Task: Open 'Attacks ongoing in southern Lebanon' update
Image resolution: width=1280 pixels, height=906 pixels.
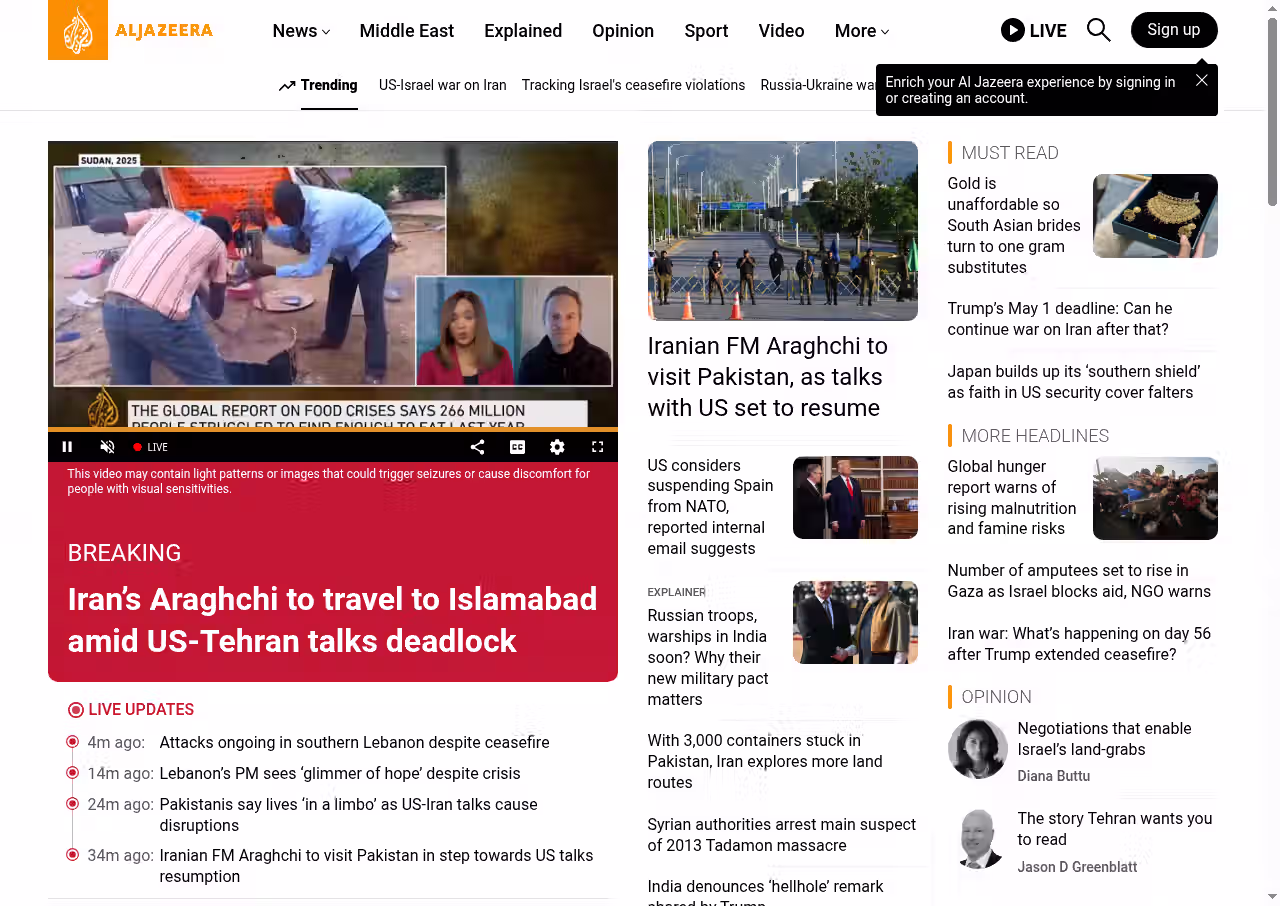Action: pos(354,742)
